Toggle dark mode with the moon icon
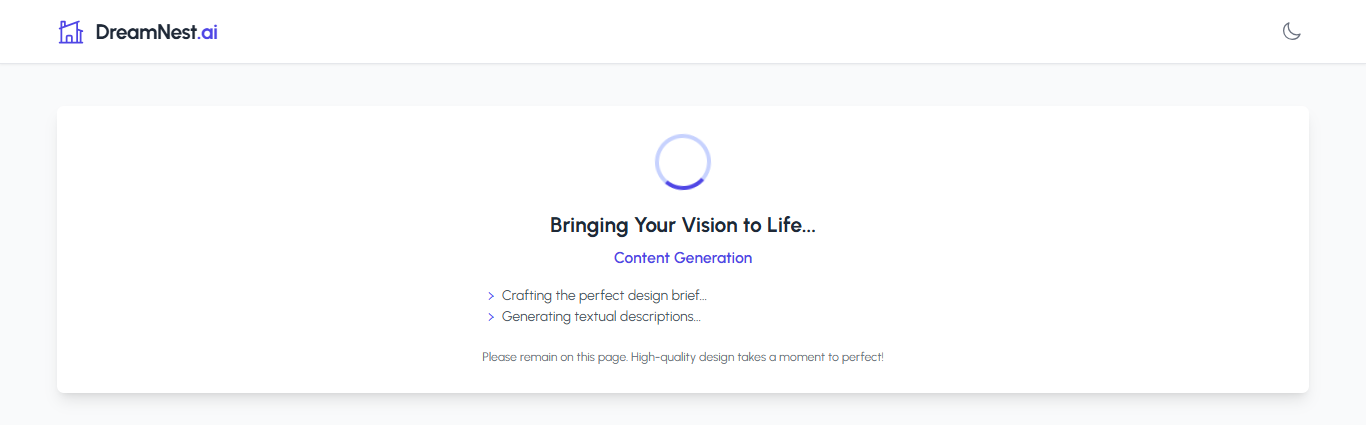 (1292, 32)
